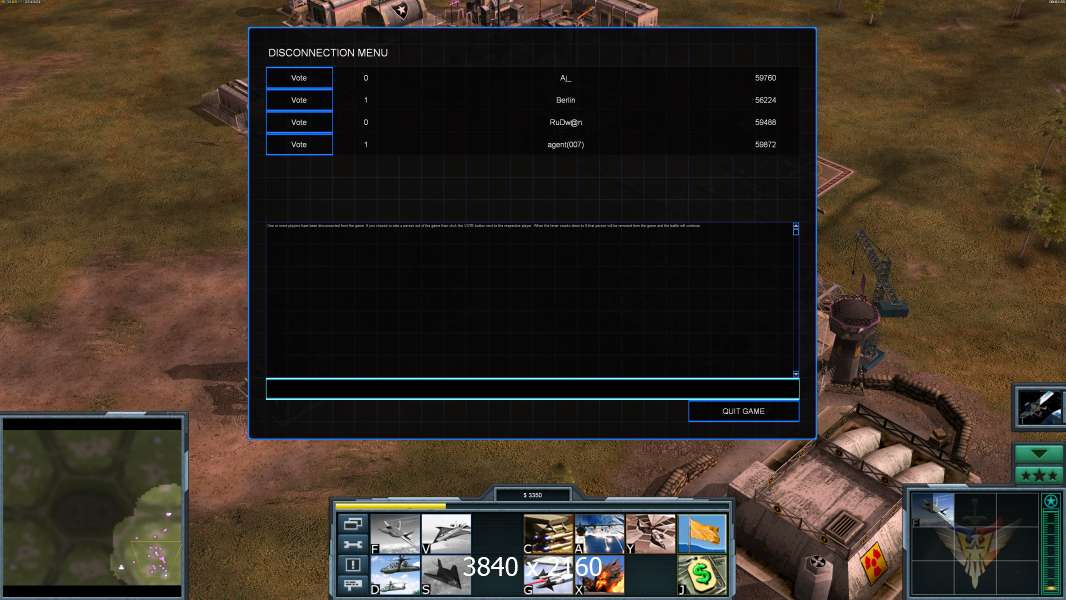Viewport: 1066px width, 600px height.
Task: Activate the satellite power icon
Action: coord(1040,406)
